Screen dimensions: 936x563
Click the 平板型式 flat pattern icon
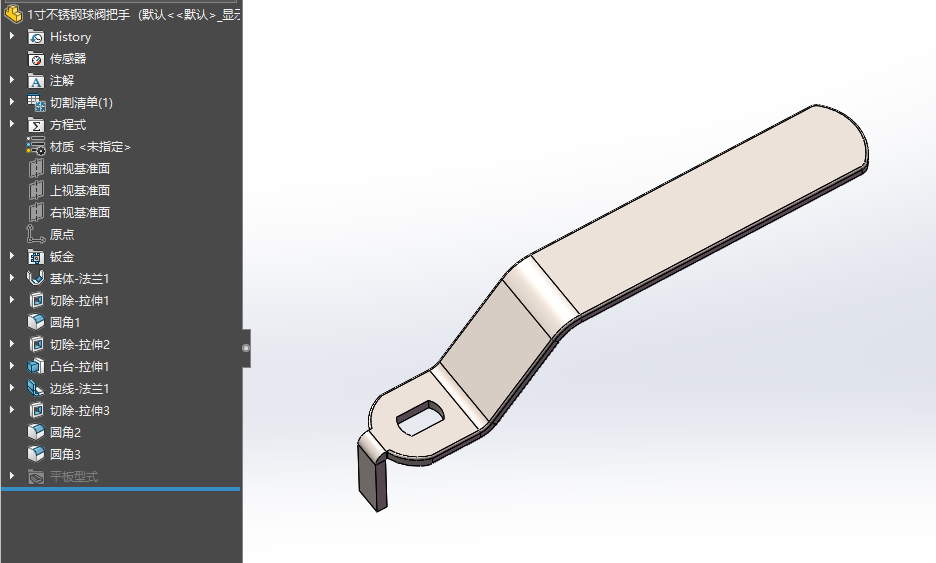click(36, 476)
